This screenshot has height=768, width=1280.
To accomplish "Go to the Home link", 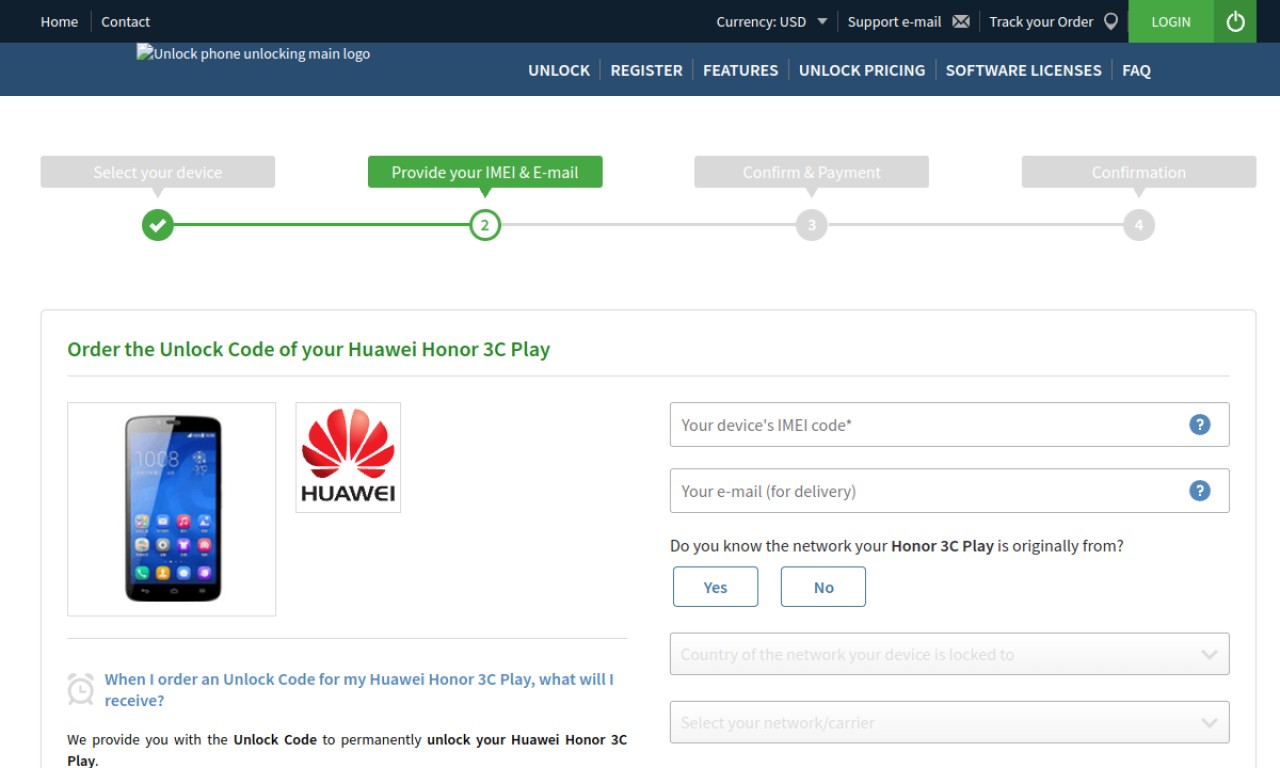I will point(59,21).
